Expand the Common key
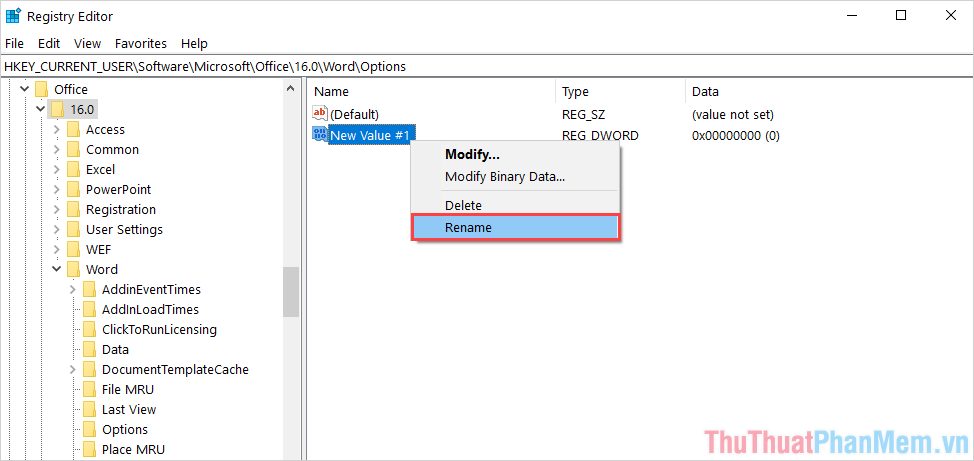 (57, 149)
